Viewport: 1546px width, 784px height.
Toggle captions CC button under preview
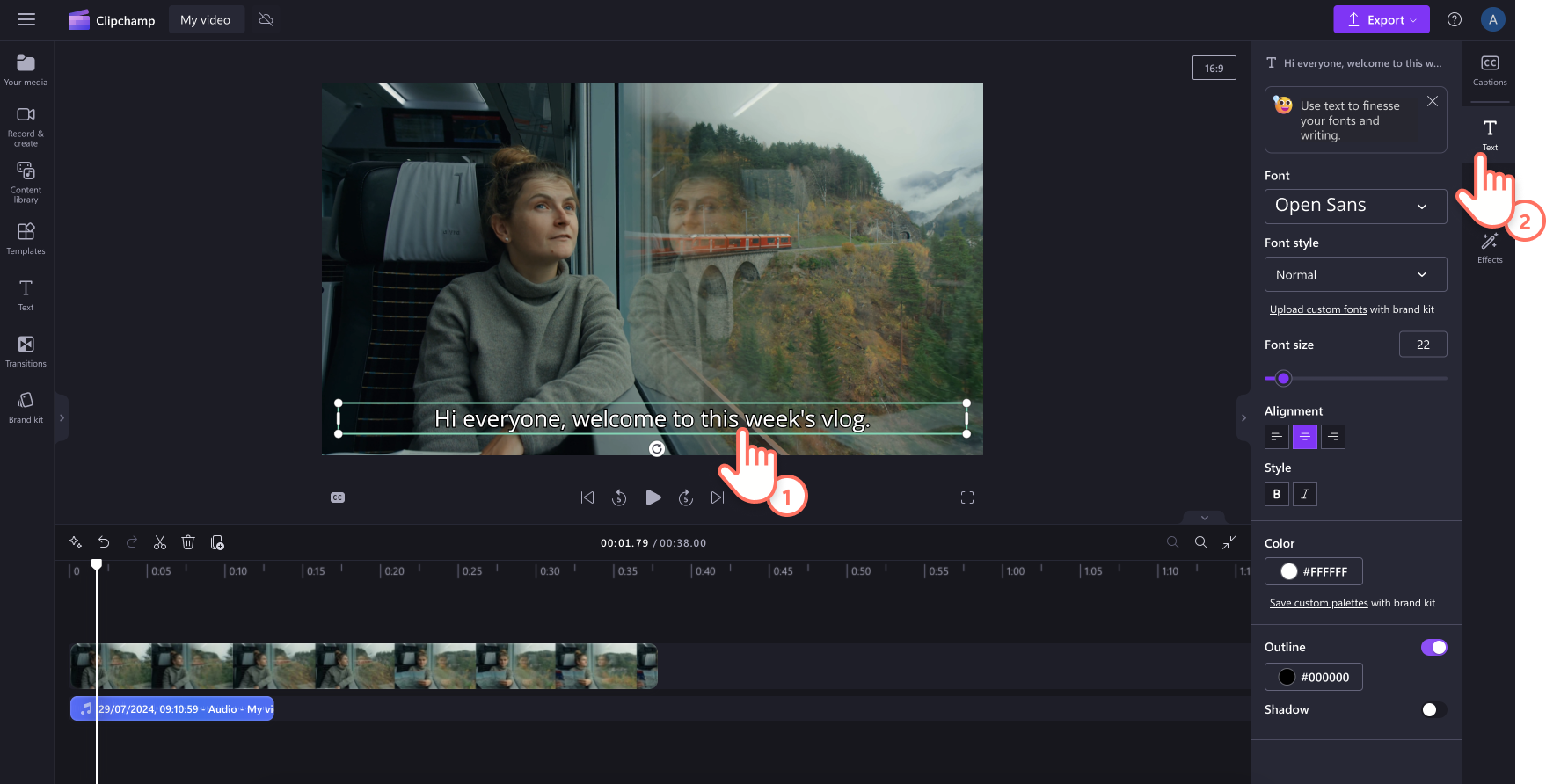(338, 497)
